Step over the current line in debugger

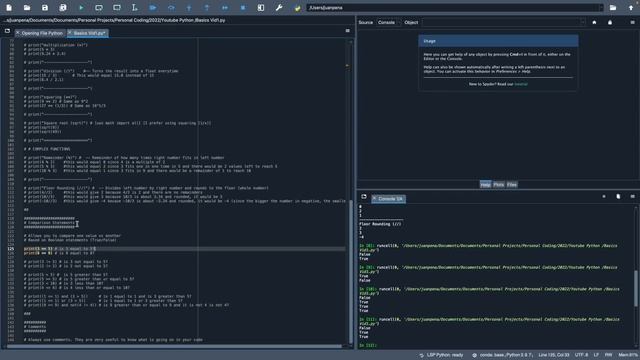[x=171, y=7]
